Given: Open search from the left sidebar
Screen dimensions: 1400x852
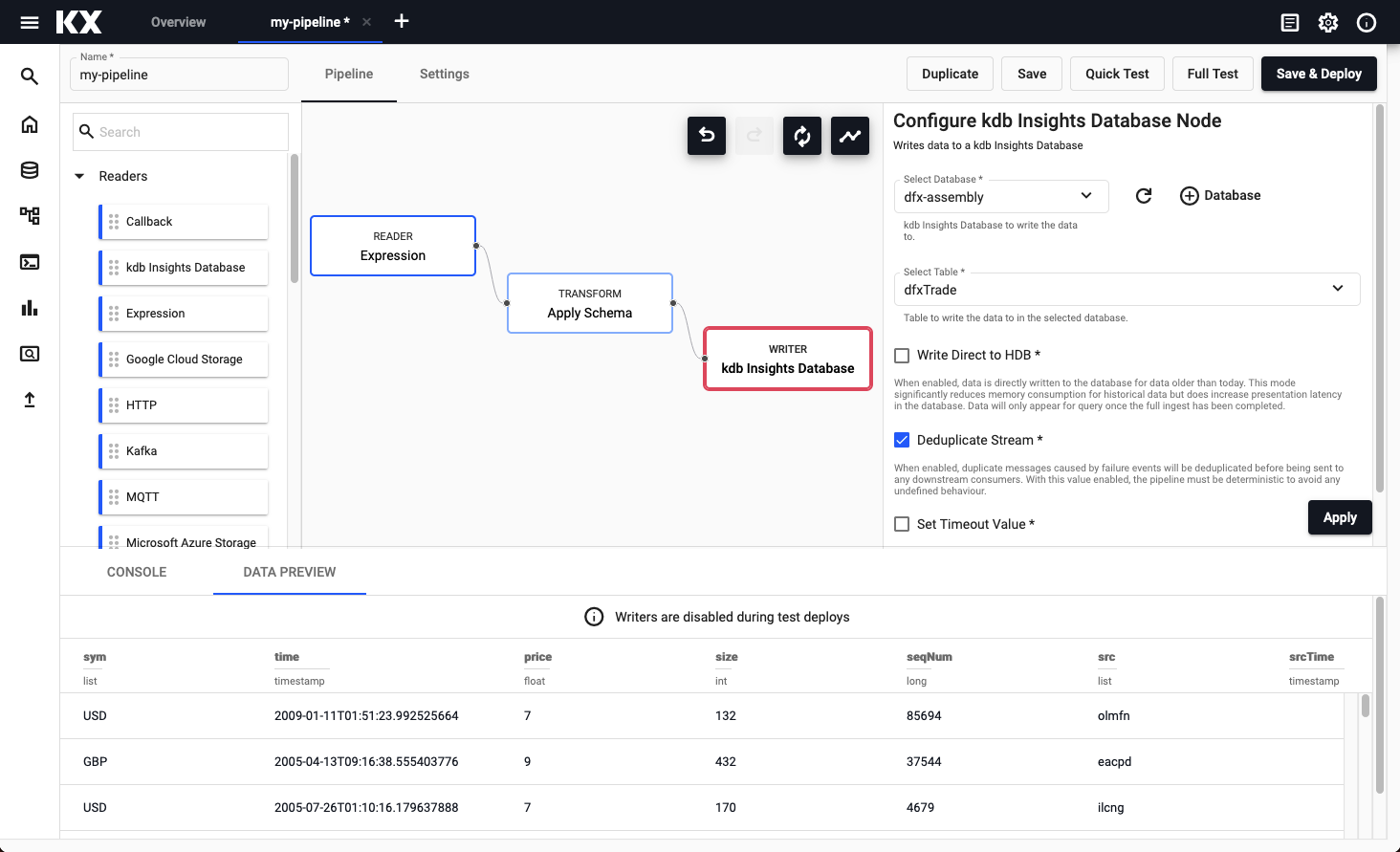Looking at the screenshot, I should pos(30,76).
